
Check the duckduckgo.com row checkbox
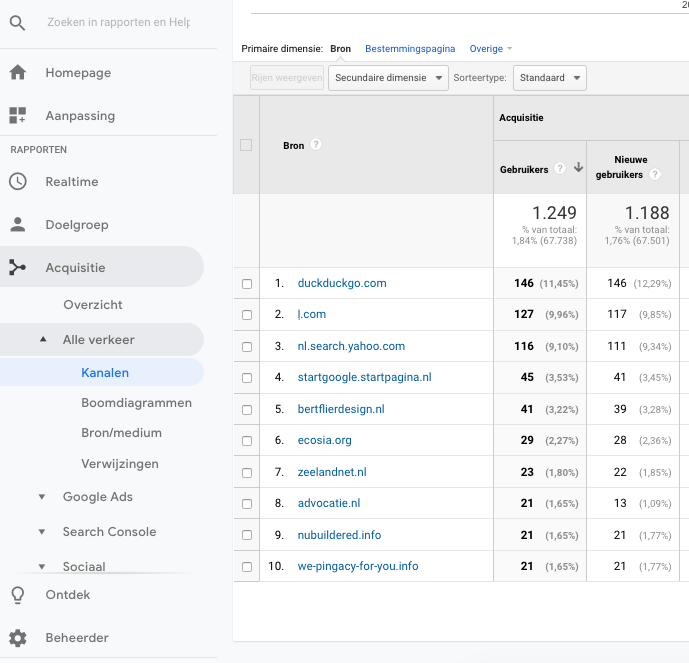(x=247, y=284)
